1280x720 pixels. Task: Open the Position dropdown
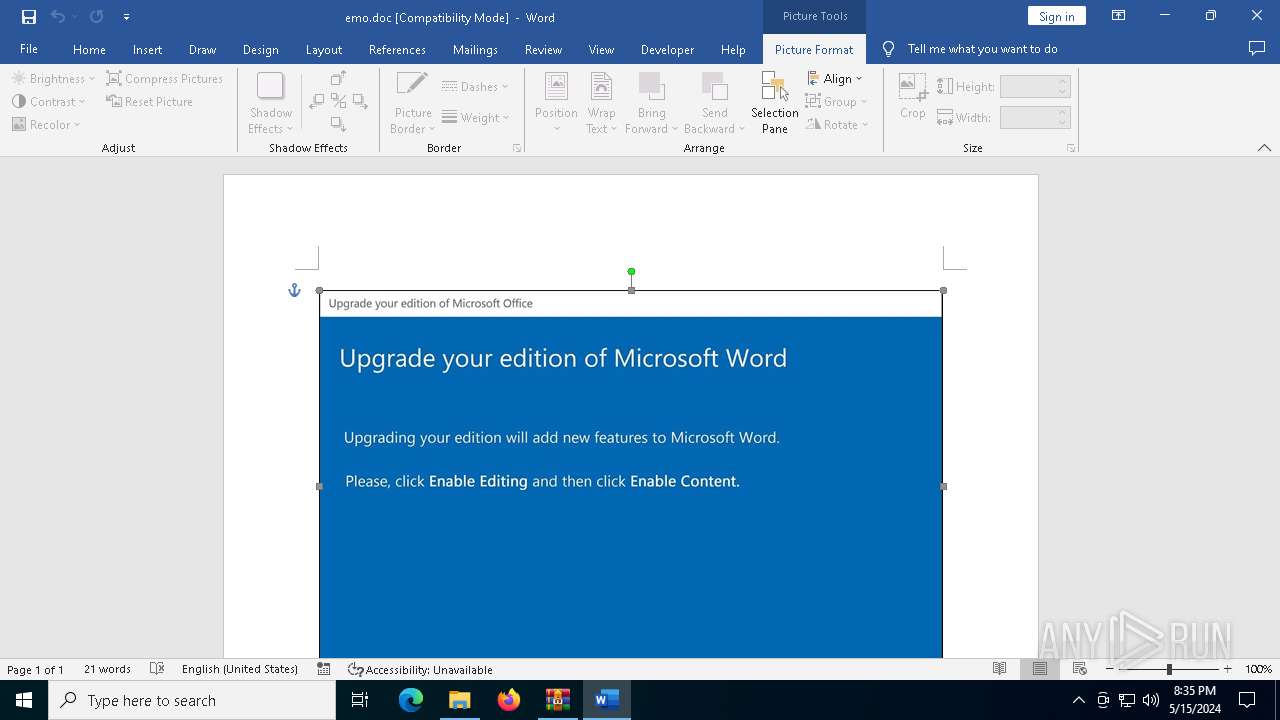tap(556, 103)
